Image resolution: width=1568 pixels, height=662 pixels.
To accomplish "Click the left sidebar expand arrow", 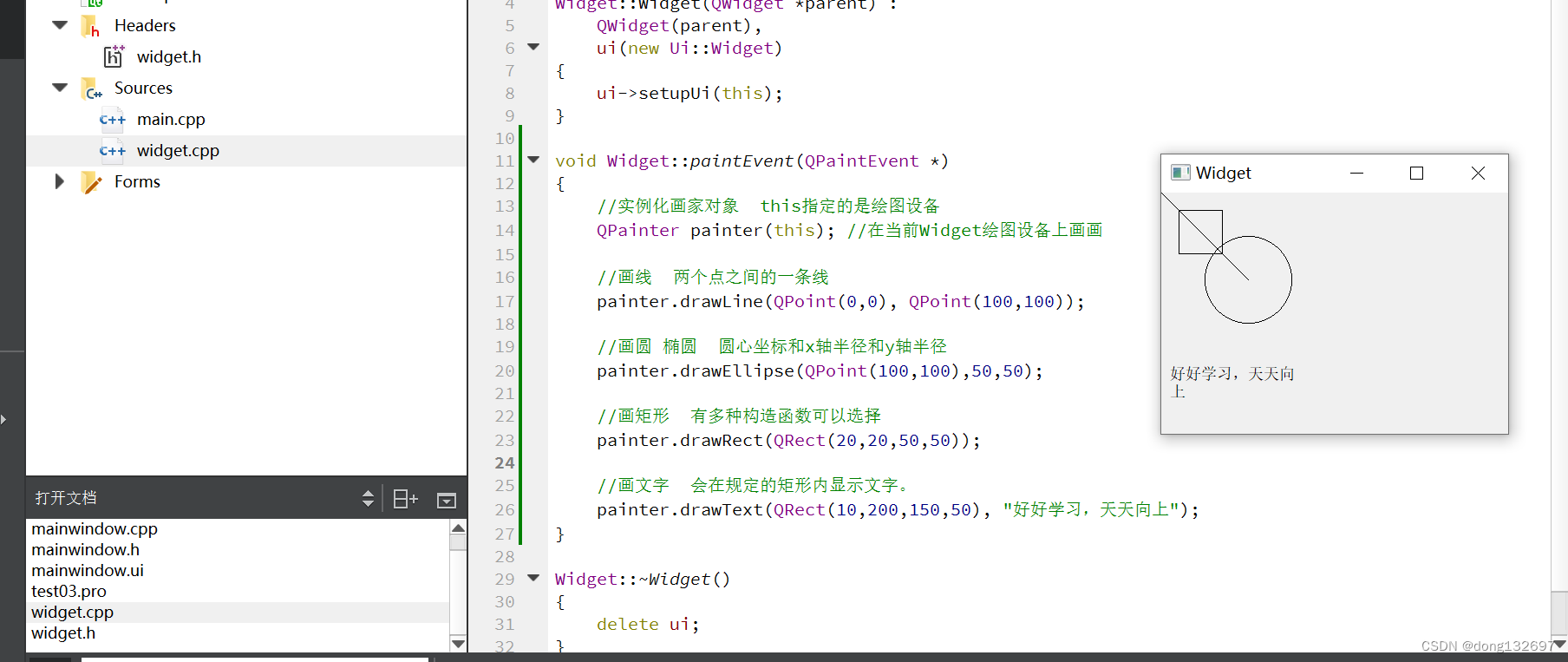I will point(3,419).
